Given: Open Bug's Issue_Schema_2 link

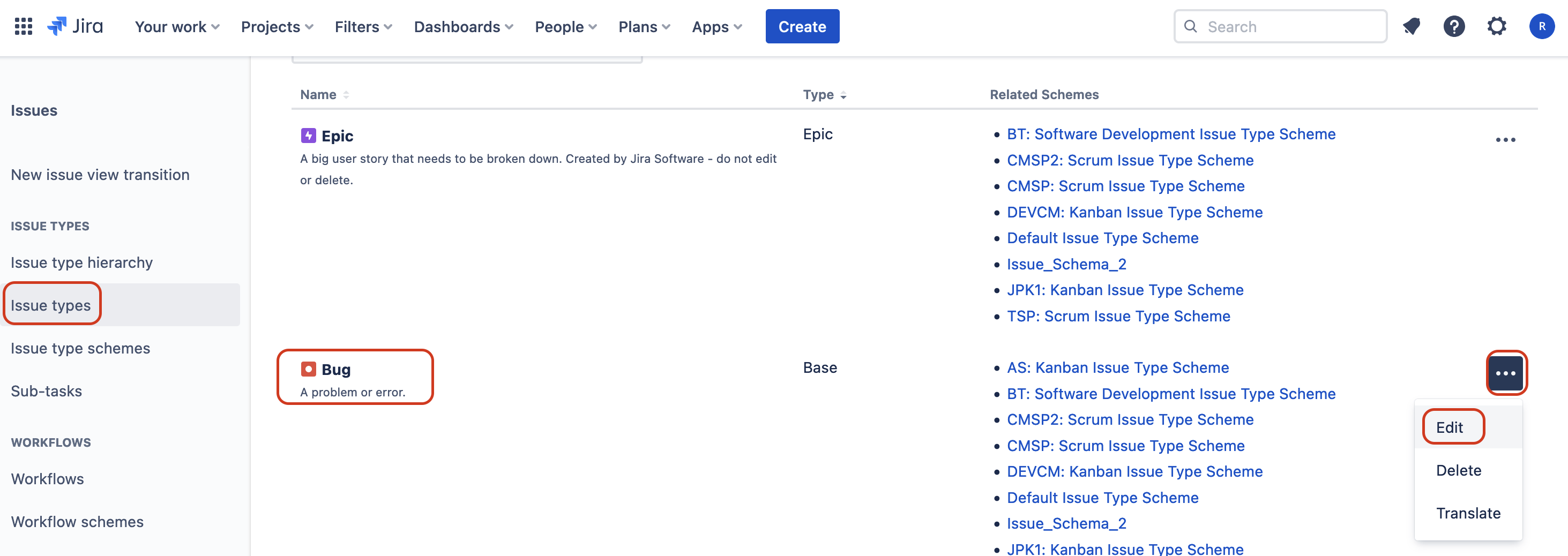Looking at the screenshot, I should click(1066, 523).
